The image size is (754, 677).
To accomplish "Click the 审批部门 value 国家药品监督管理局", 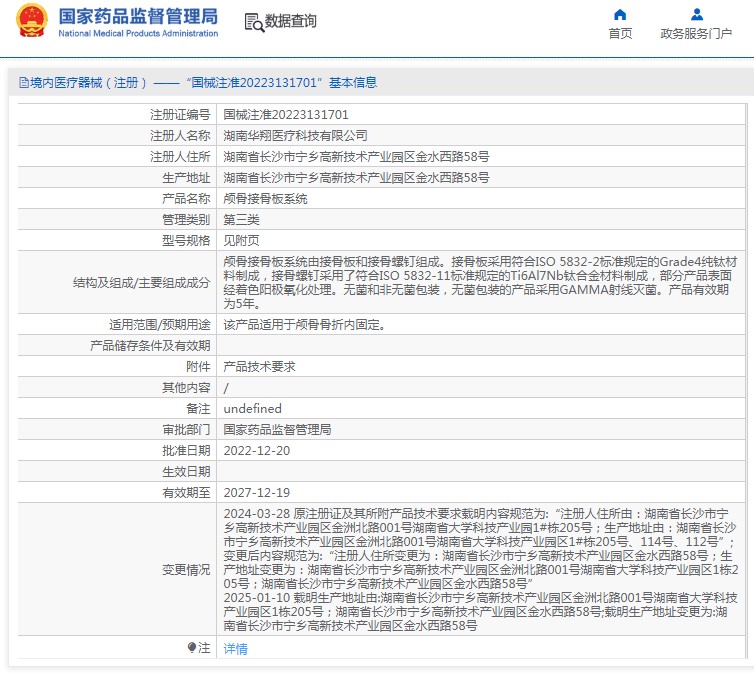I will click(x=277, y=429).
